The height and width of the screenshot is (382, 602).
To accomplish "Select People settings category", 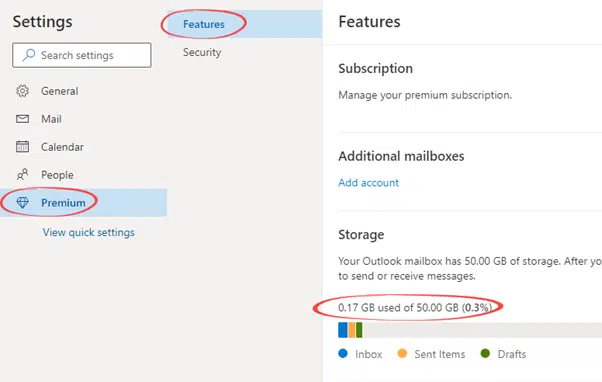I will (x=57, y=175).
